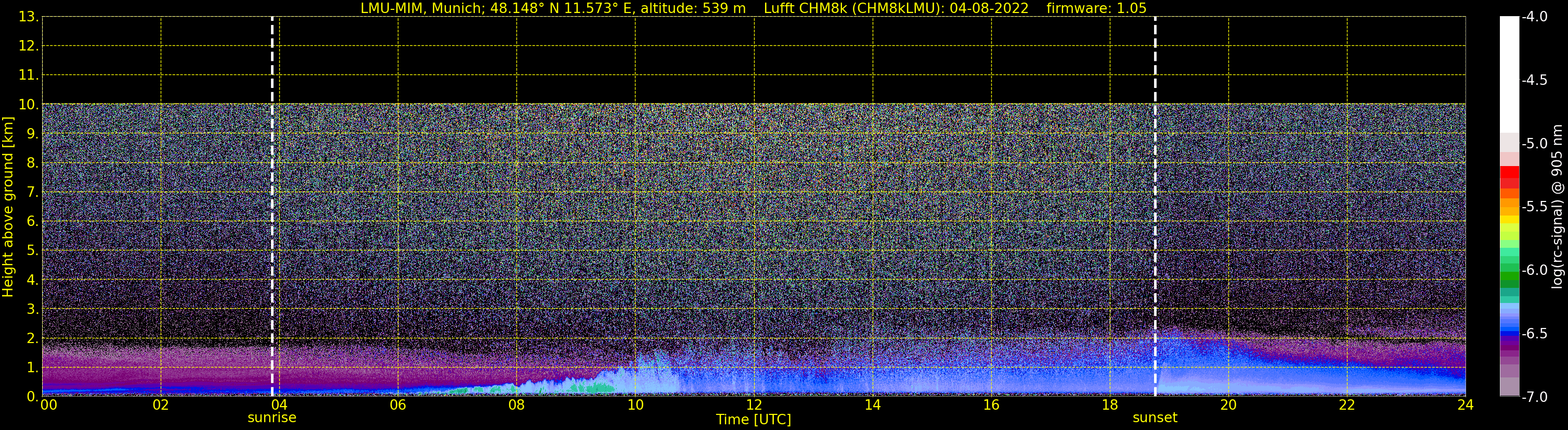Click the 'sunrise' label below the axis
1568x430 pixels.
coord(272,418)
